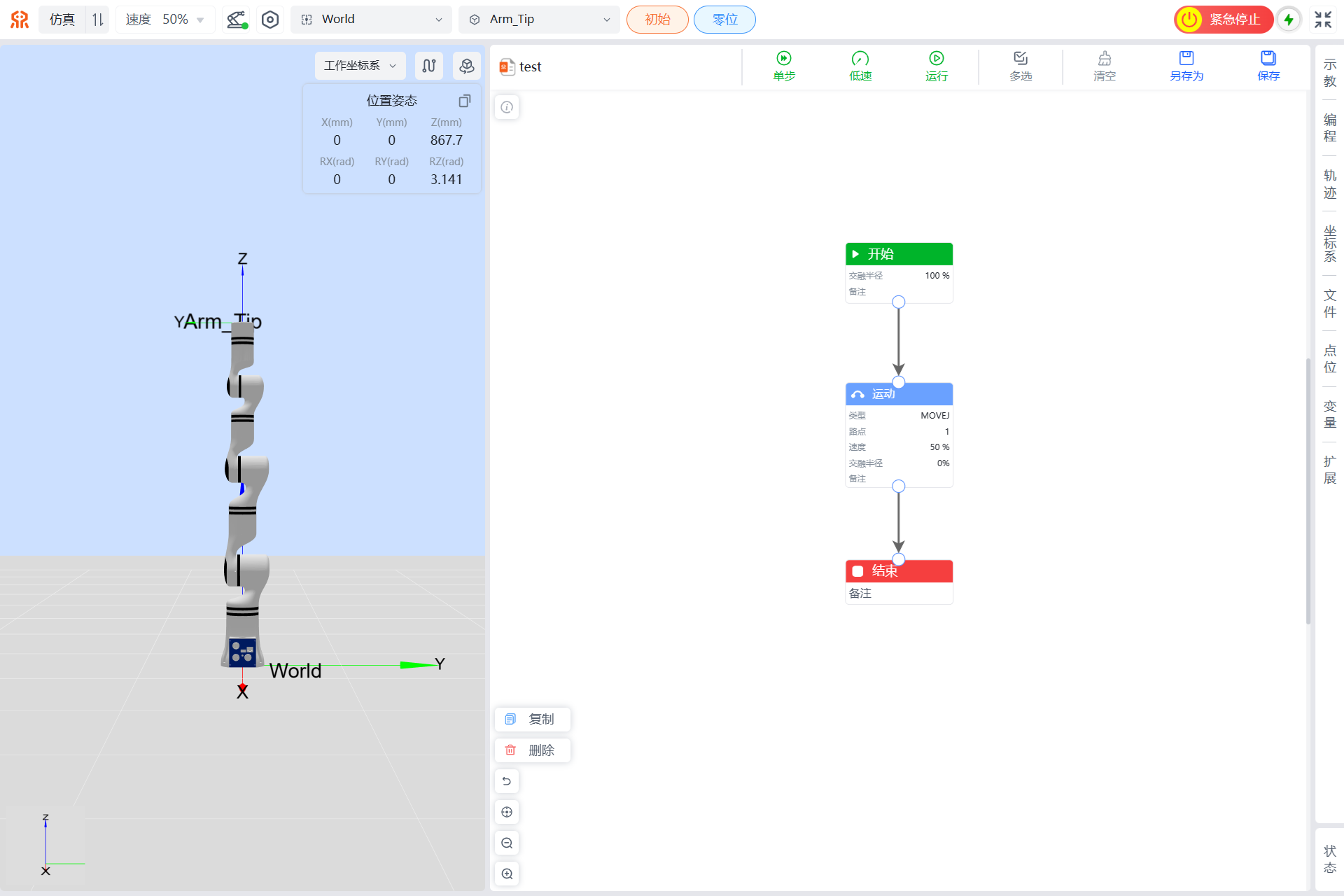1344x896 pixels.
Task: Click the low-speed (低速) run icon
Action: pyautogui.click(x=860, y=59)
